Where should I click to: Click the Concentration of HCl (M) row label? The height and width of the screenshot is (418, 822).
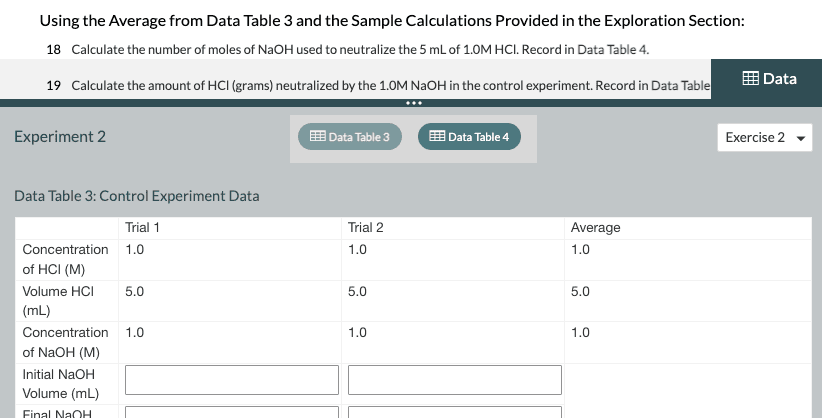[x=66, y=260]
